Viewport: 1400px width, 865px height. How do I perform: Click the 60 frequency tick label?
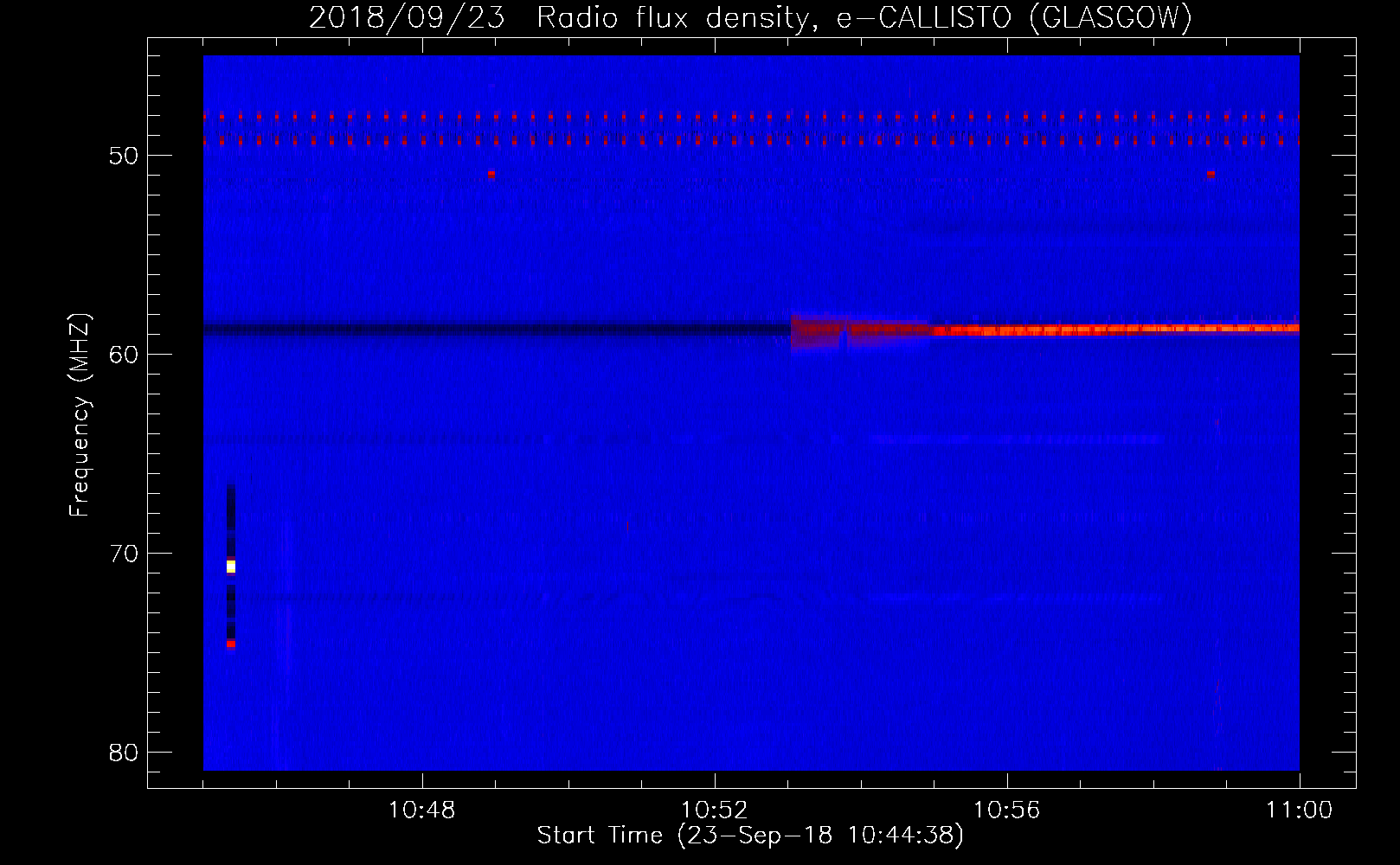click(125, 354)
